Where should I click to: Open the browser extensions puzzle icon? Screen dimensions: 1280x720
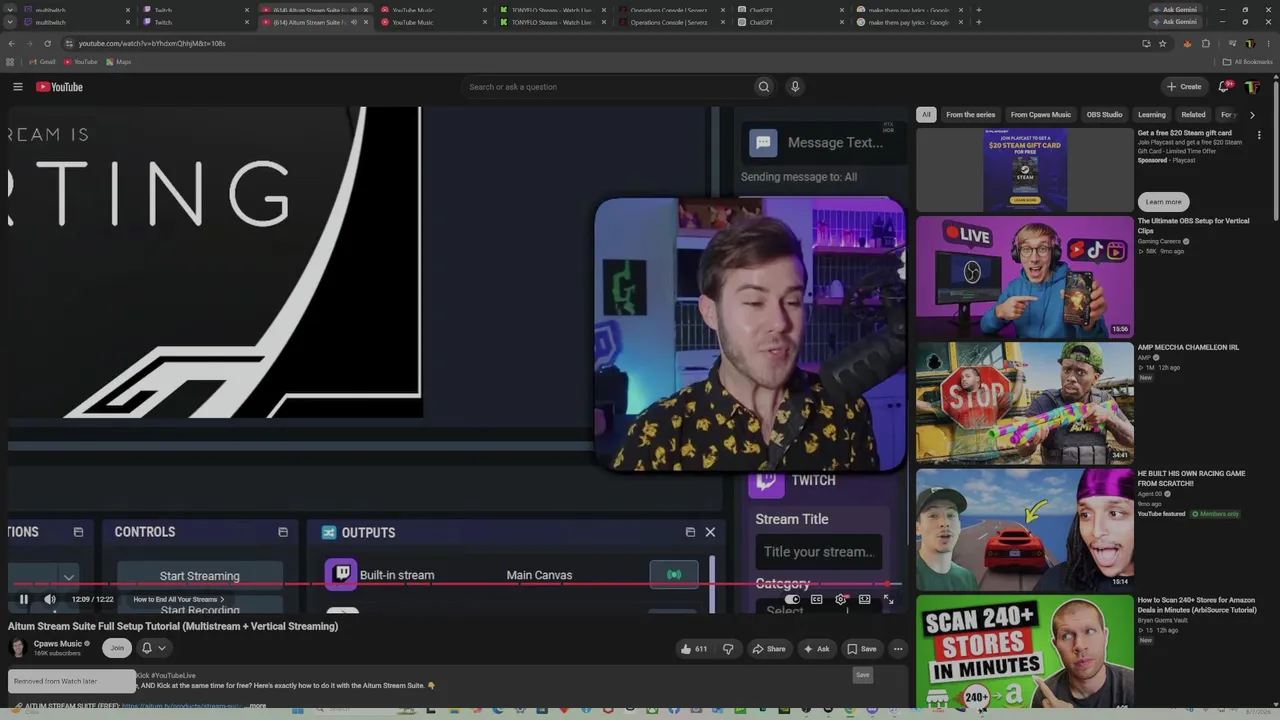(1206, 43)
